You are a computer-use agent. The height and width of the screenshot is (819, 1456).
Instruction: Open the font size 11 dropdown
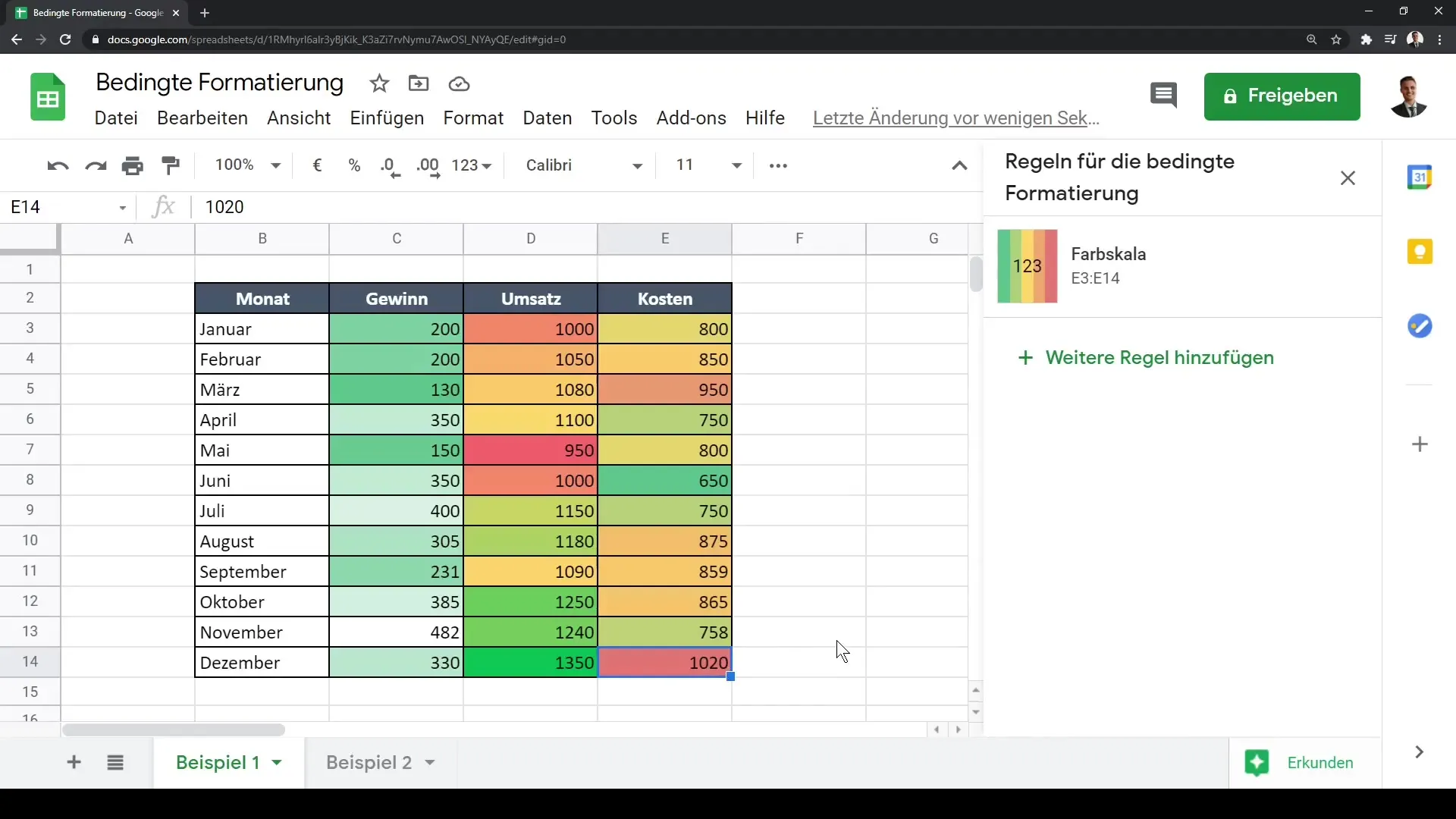708,165
